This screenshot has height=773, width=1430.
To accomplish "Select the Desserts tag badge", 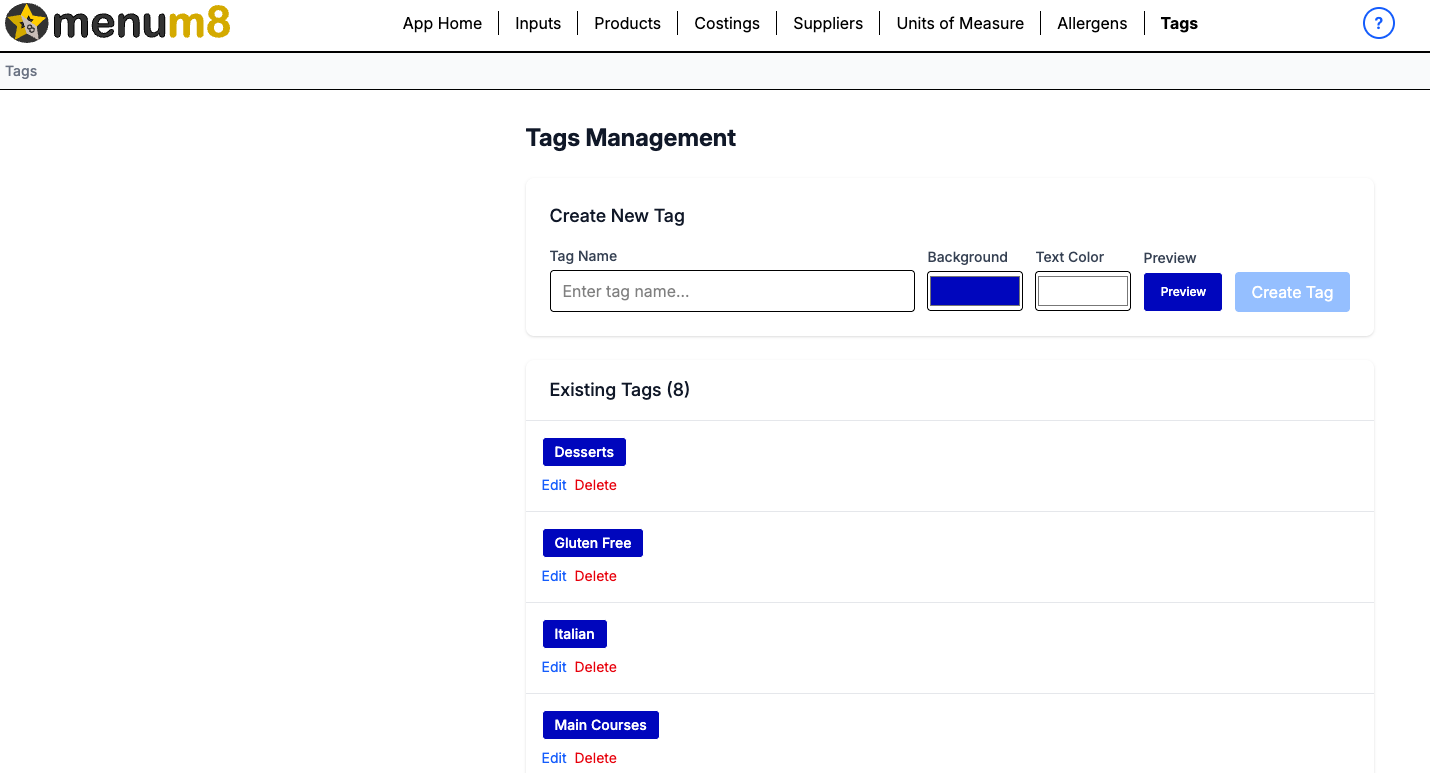I will [584, 452].
